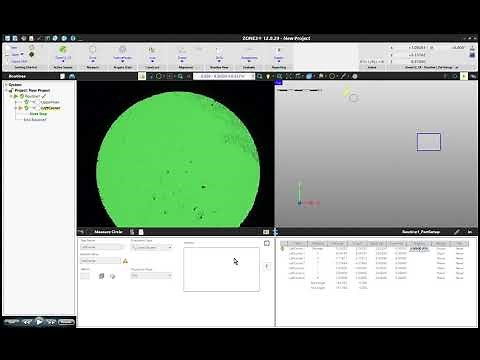Click the highlighted icon at 3D toolbar right end
Viewport: 480px width, 360px height.
click(464, 76)
